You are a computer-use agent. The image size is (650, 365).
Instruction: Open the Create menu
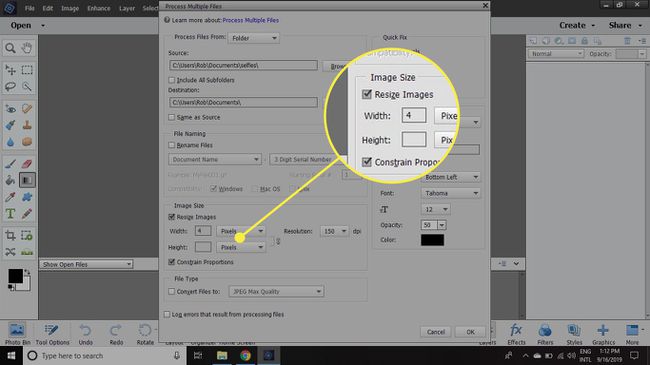click(x=577, y=25)
